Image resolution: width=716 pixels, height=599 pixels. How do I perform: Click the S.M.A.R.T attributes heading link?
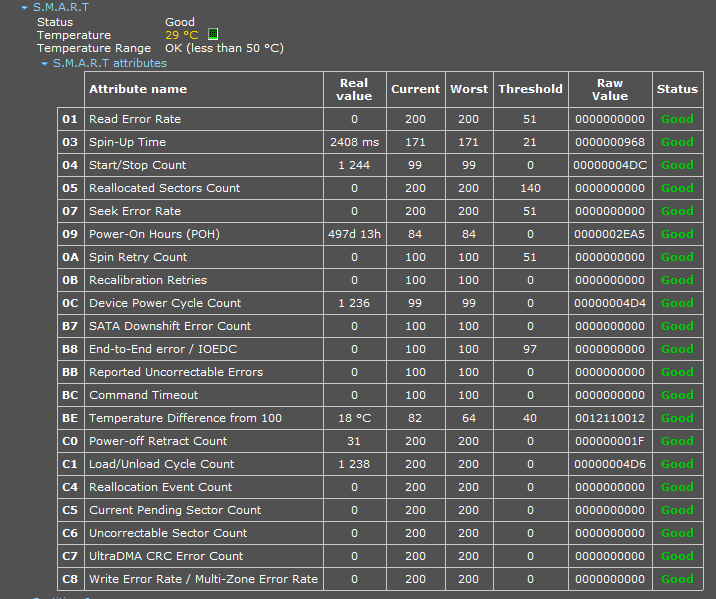[109, 63]
